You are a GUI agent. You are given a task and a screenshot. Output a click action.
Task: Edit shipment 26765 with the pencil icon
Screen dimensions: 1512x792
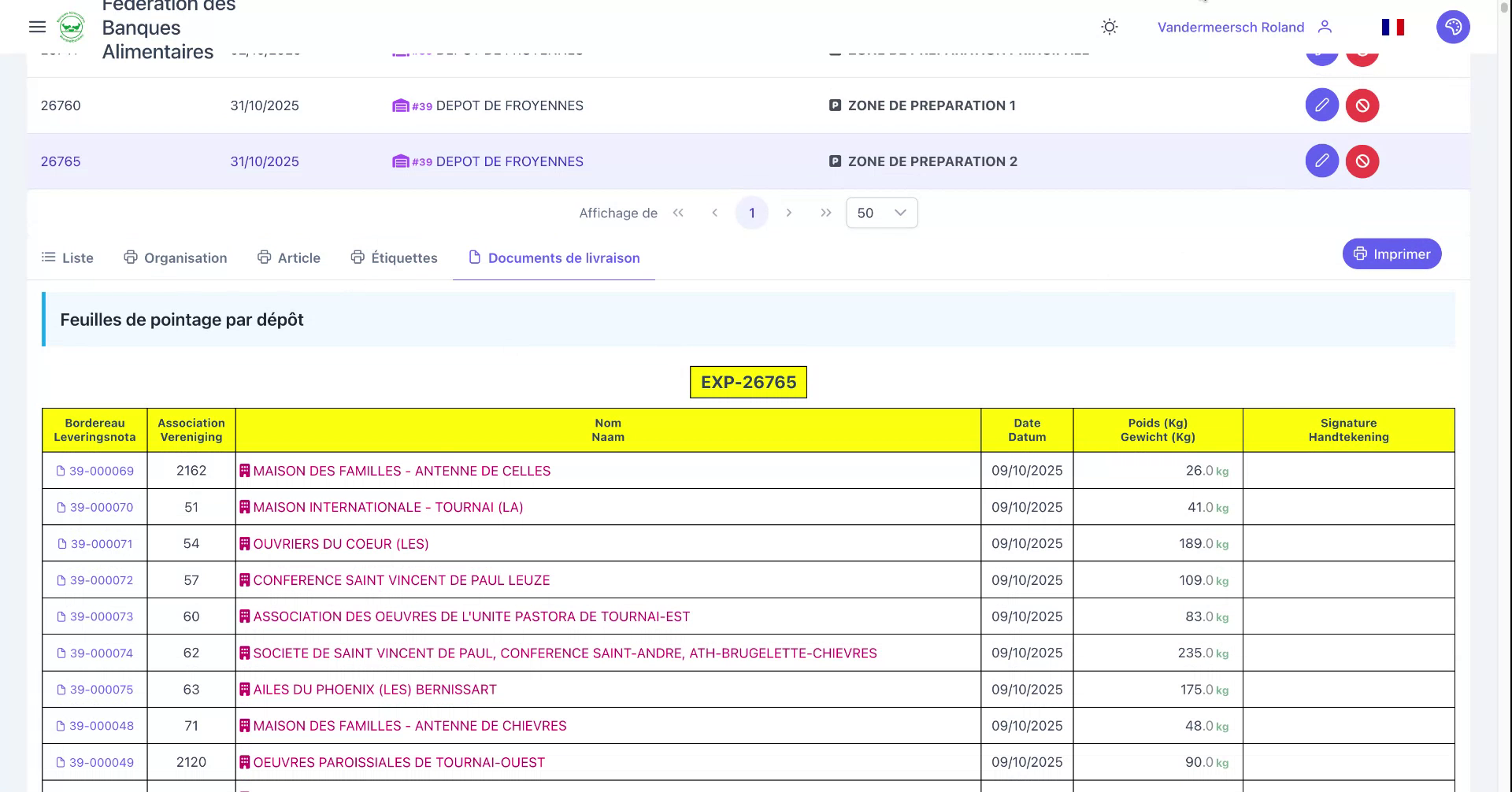(x=1321, y=161)
